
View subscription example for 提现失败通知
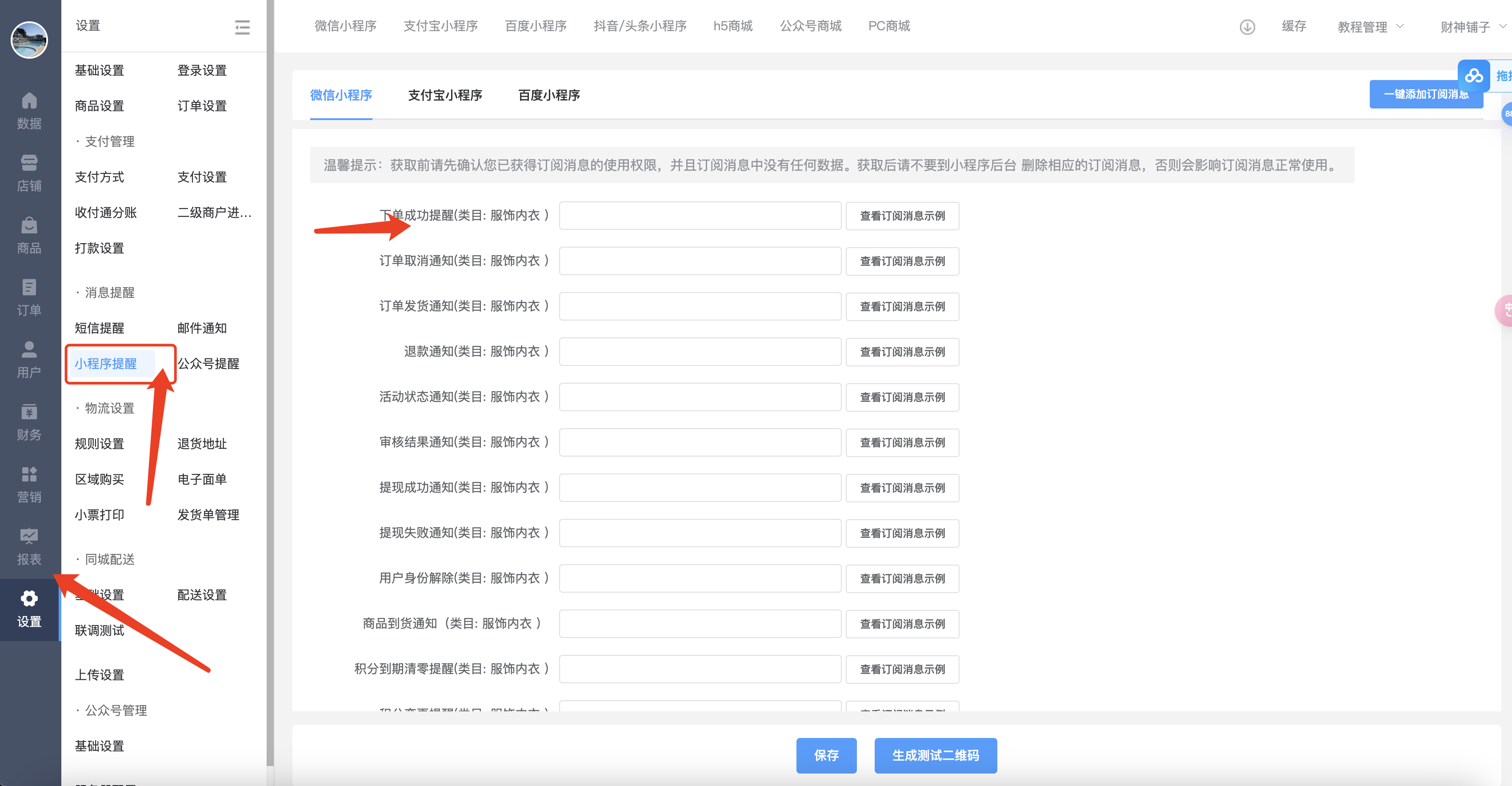tap(902, 533)
